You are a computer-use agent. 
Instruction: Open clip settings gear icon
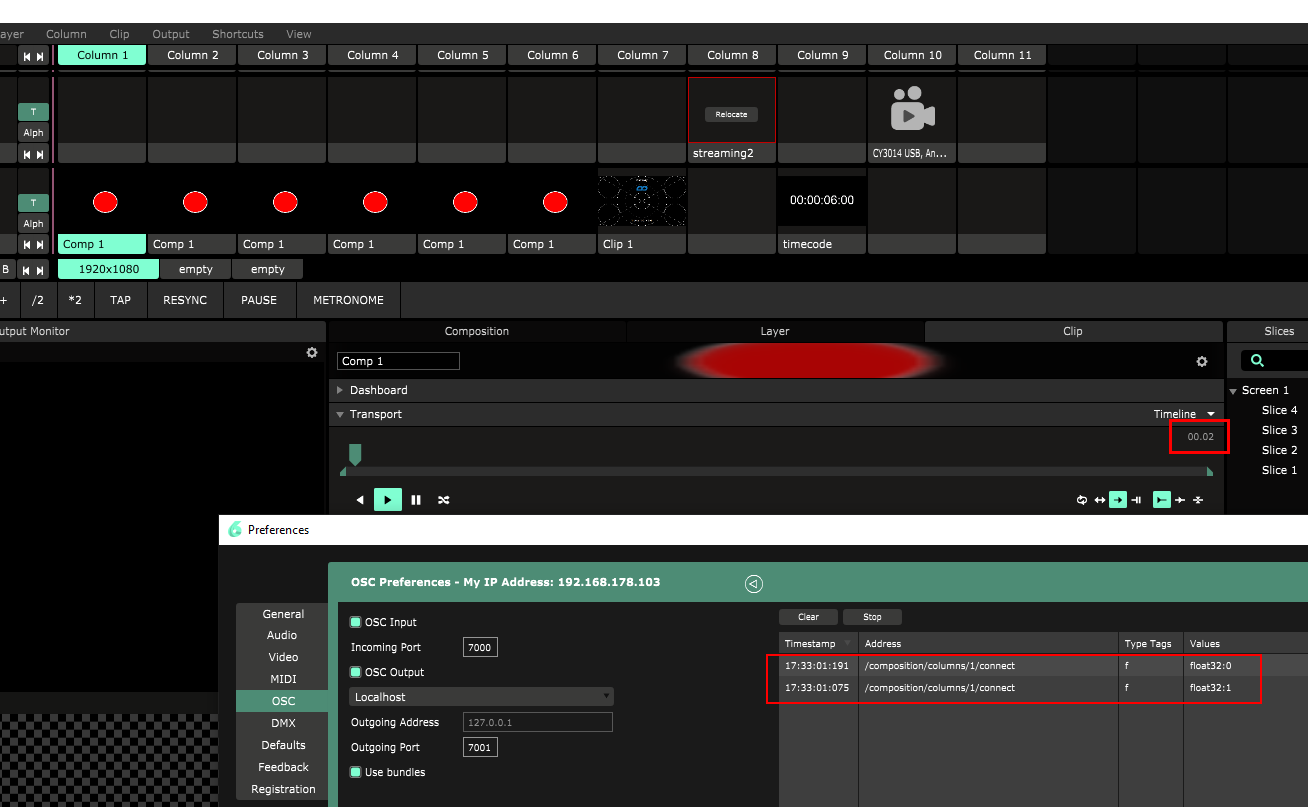click(1202, 362)
